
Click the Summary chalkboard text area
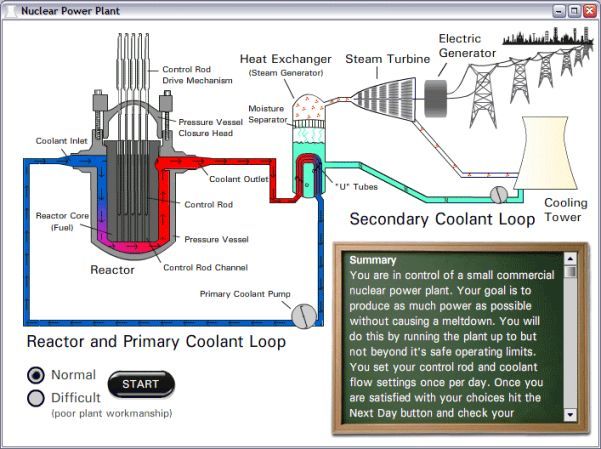[452, 336]
